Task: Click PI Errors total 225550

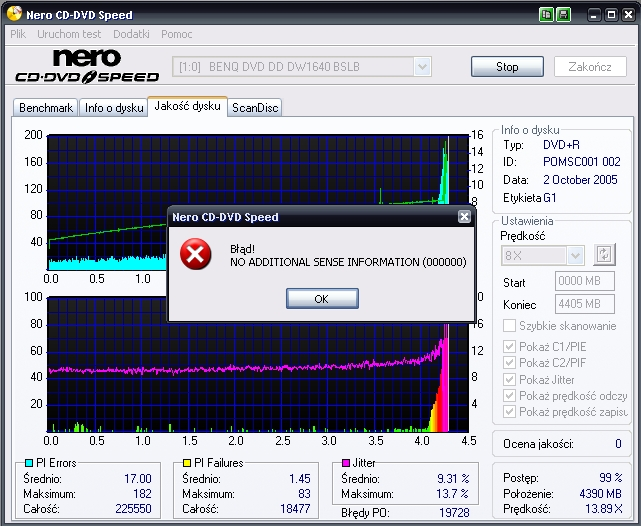Action: pyautogui.click(x=133, y=509)
